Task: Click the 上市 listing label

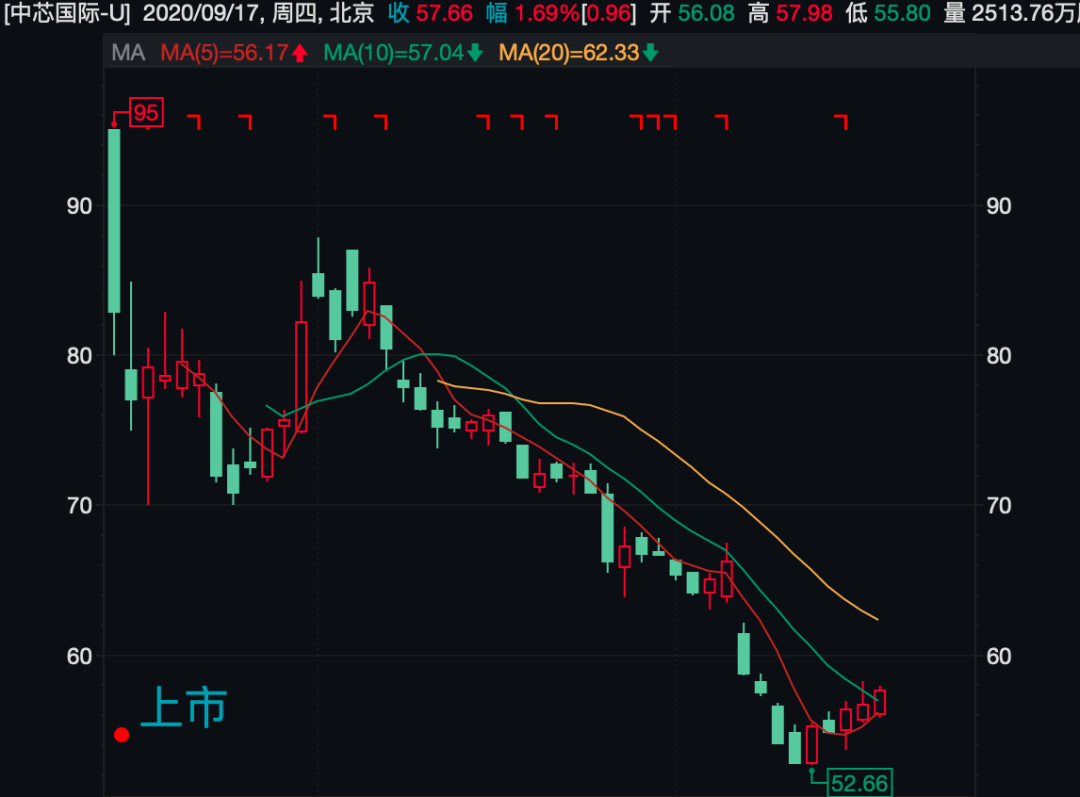Action: point(184,707)
